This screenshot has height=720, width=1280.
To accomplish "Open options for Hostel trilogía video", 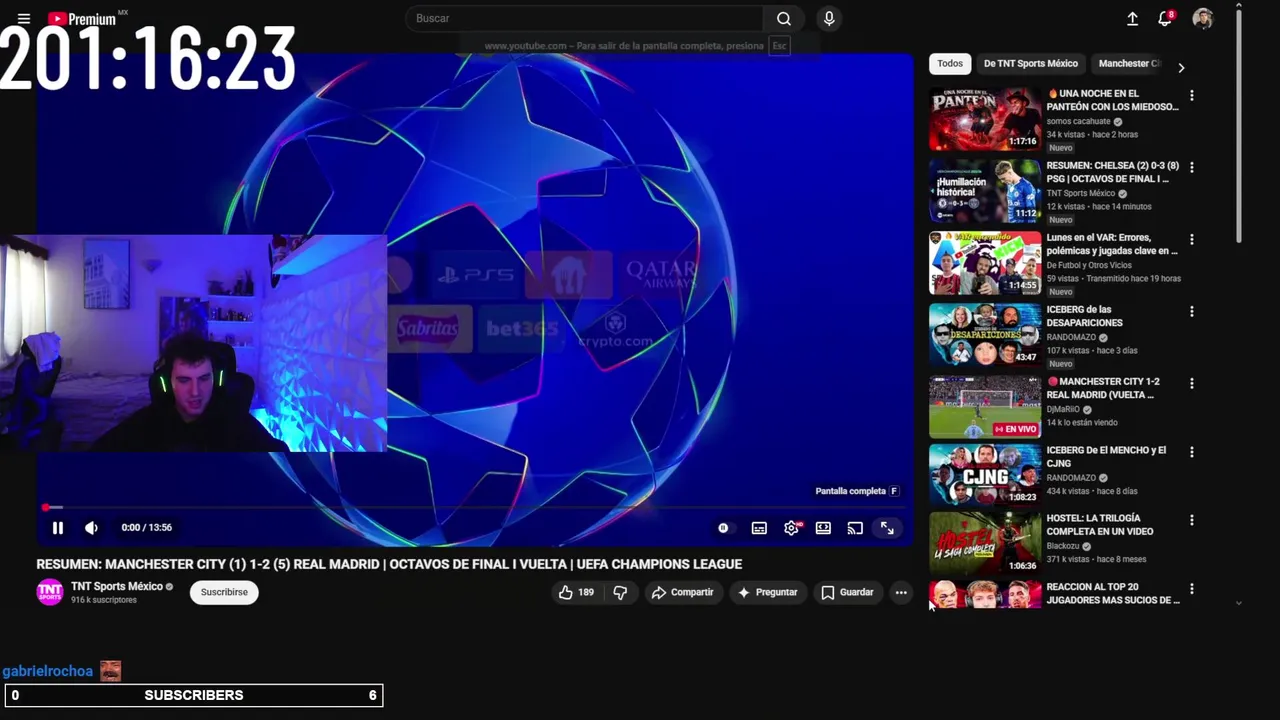I will [x=1191, y=520].
